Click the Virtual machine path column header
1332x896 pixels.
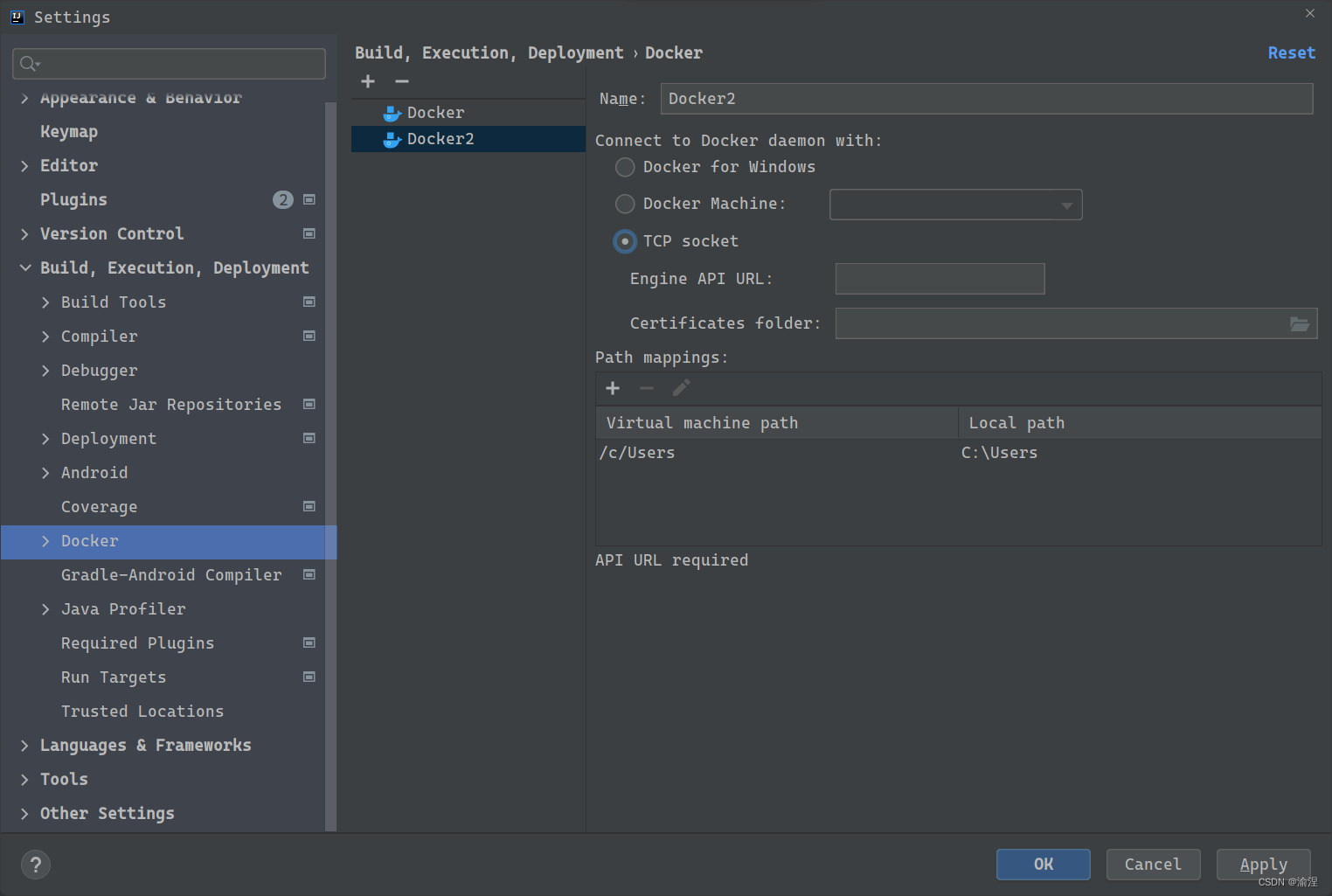tap(777, 423)
